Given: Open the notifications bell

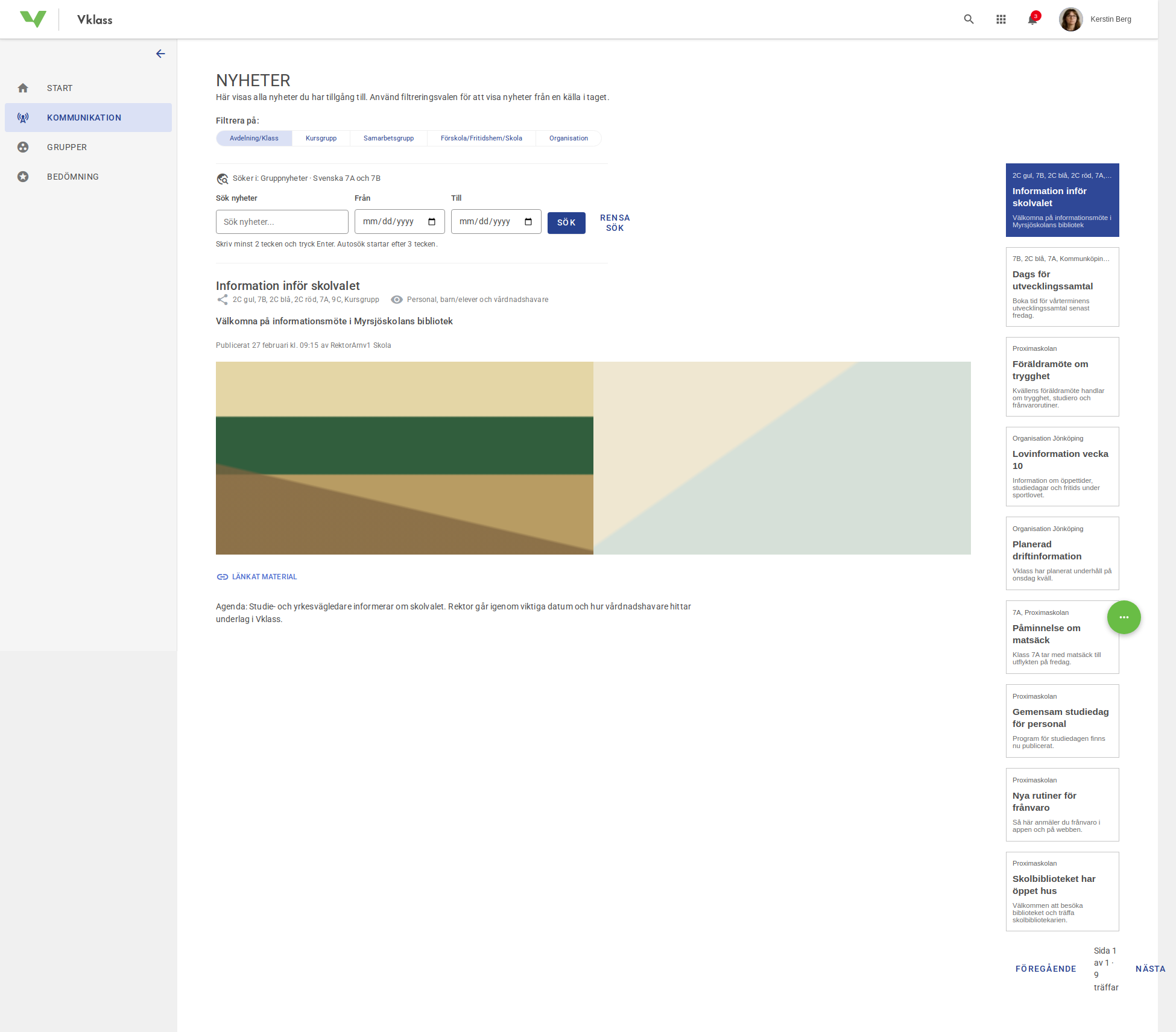Looking at the screenshot, I should pyautogui.click(x=1033, y=19).
